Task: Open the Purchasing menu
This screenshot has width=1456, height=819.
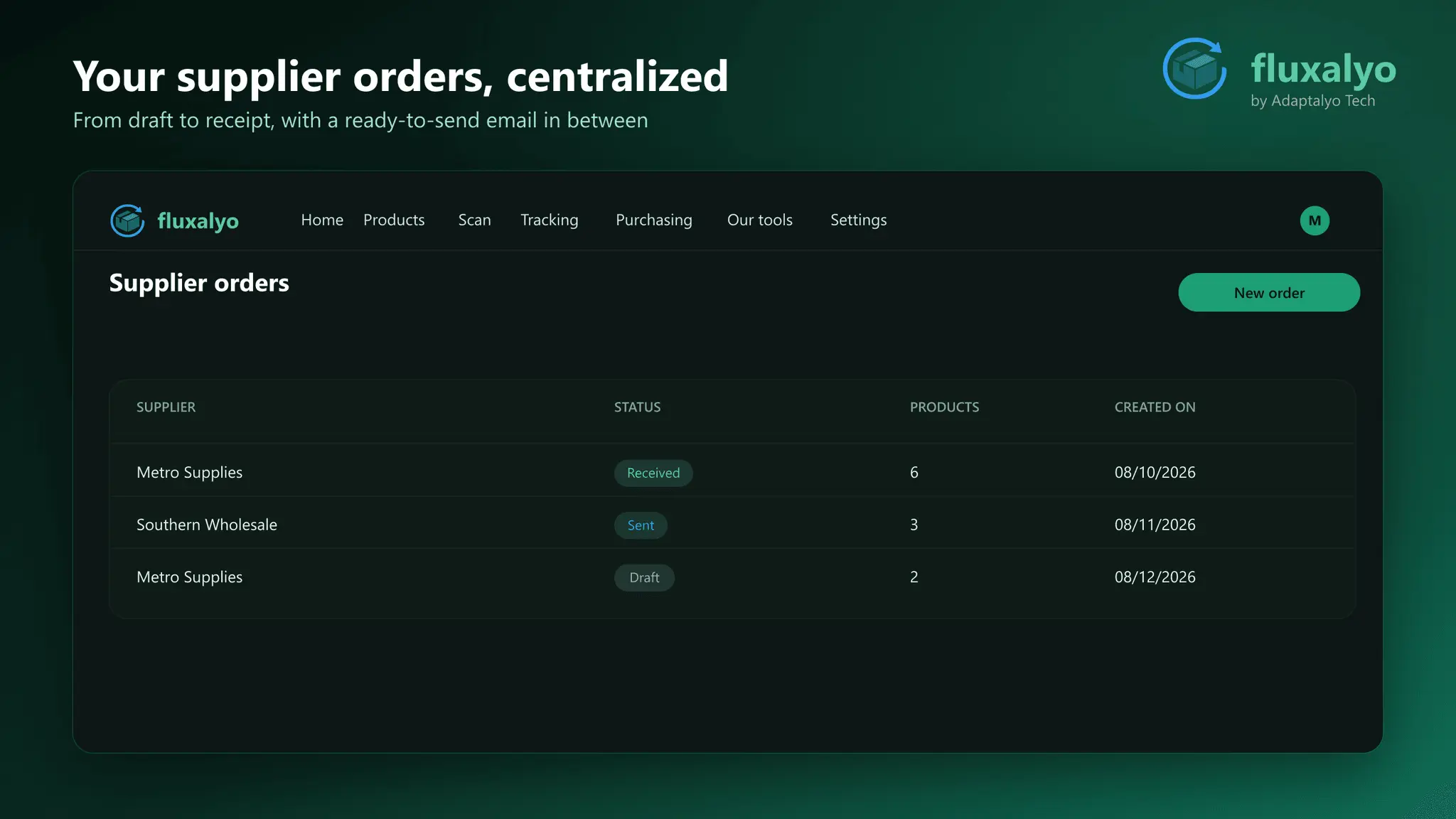Action: (x=654, y=220)
